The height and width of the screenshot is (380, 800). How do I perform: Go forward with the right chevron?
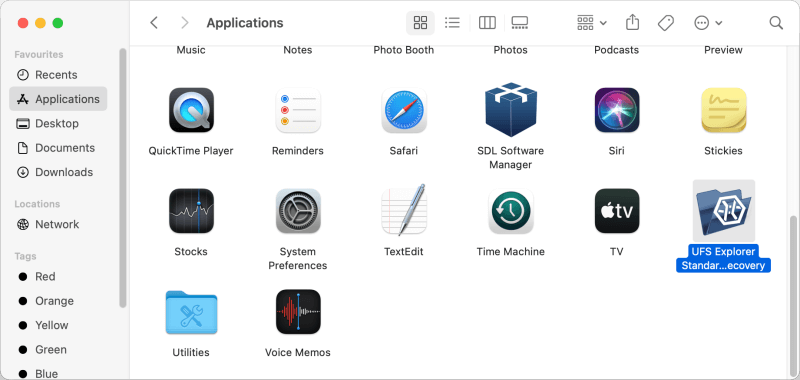point(185,23)
